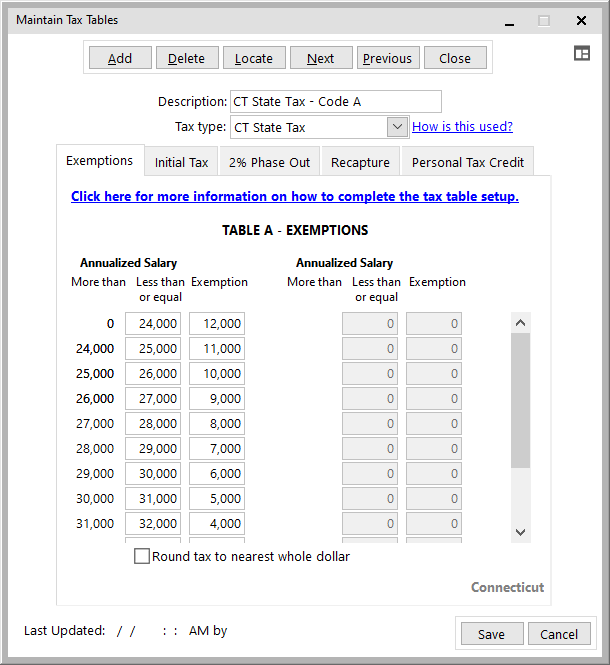Open the tax table setup information link
Image resolution: width=610 pixels, height=665 pixels.
(x=295, y=197)
